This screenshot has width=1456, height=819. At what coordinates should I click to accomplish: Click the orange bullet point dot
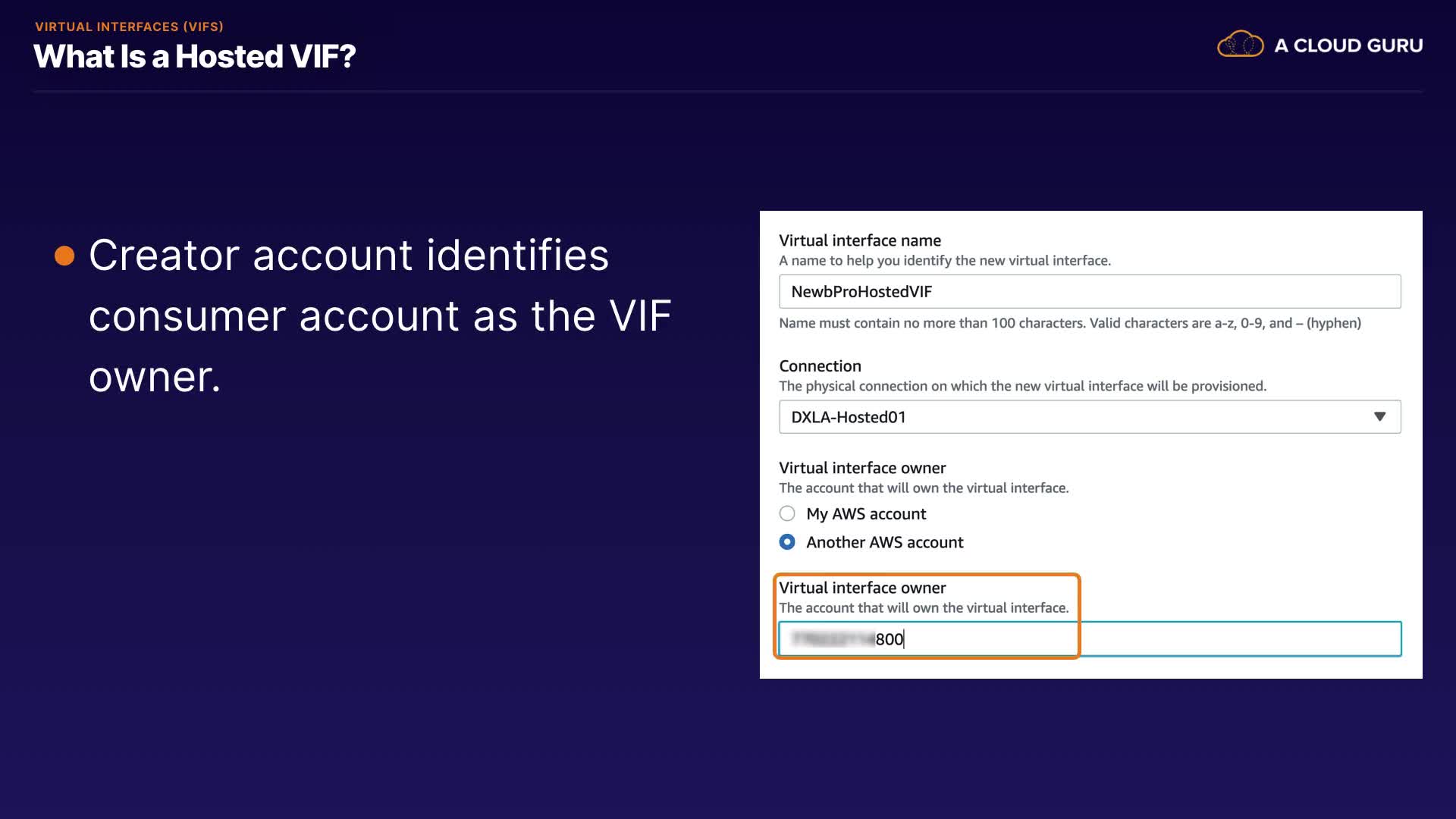(64, 256)
